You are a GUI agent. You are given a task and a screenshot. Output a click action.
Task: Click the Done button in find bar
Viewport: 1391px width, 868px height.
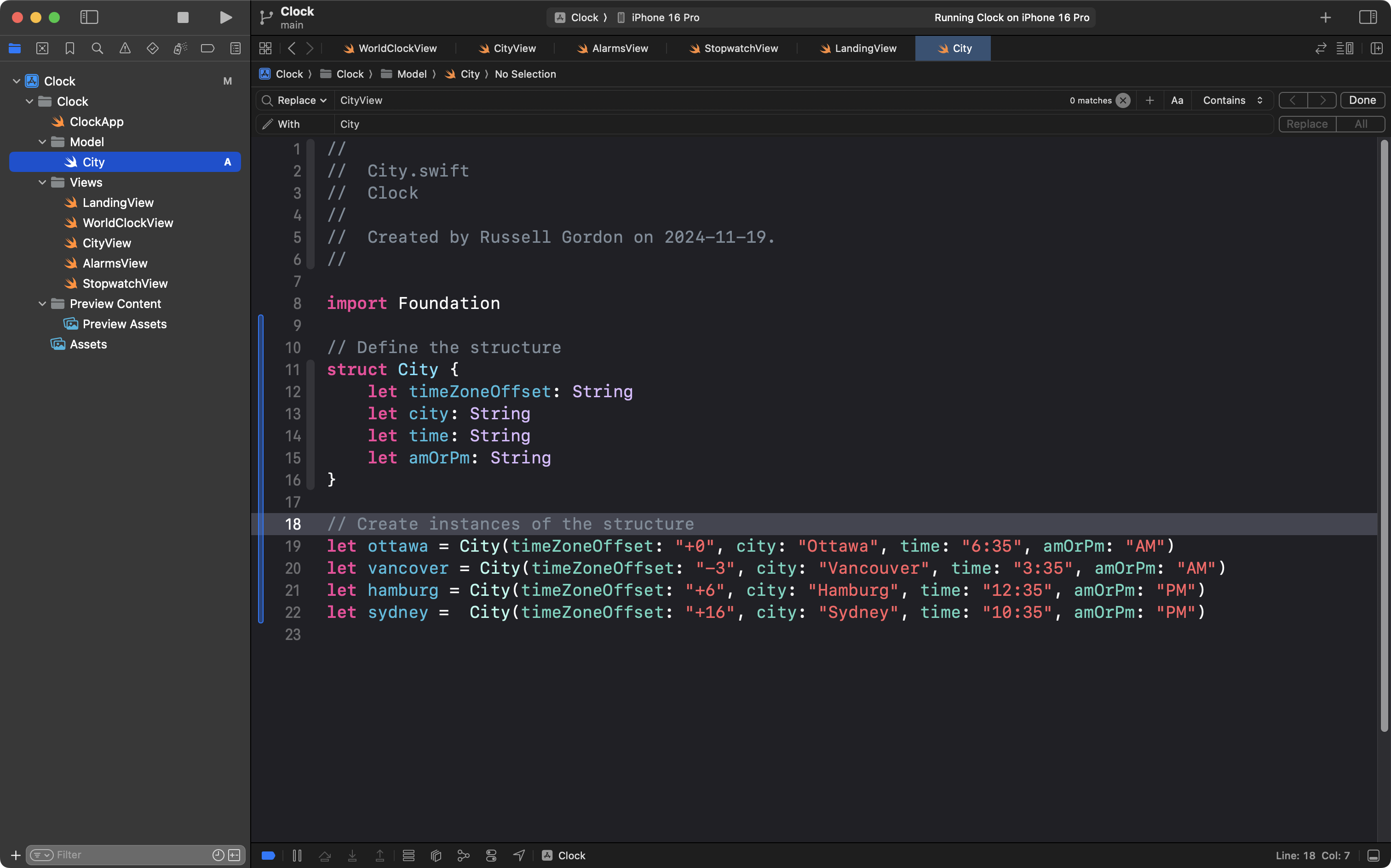(x=1362, y=101)
